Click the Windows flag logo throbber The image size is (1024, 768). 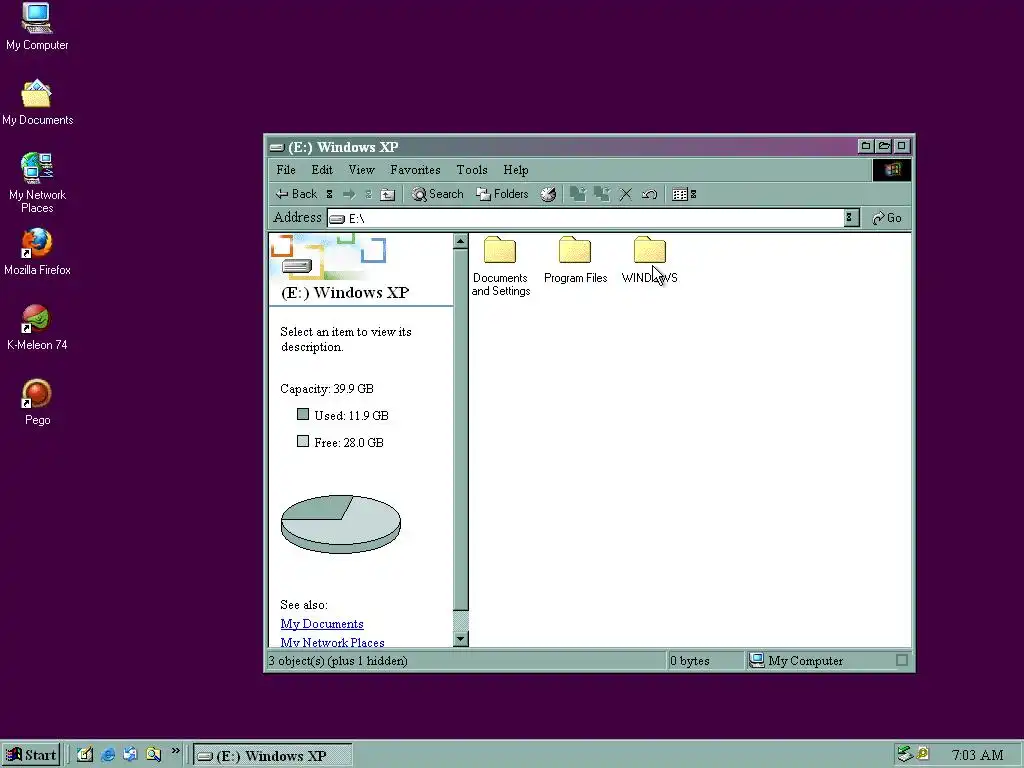click(x=892, y=170)
